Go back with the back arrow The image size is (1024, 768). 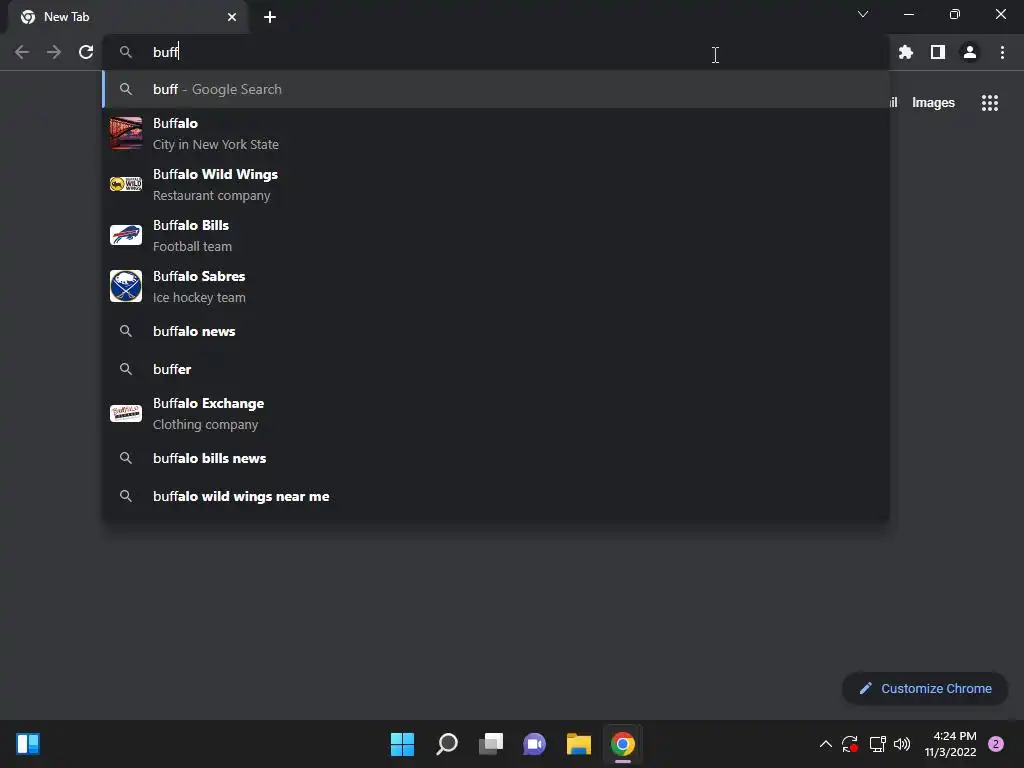pyautogui.click(x=22, y=52)
